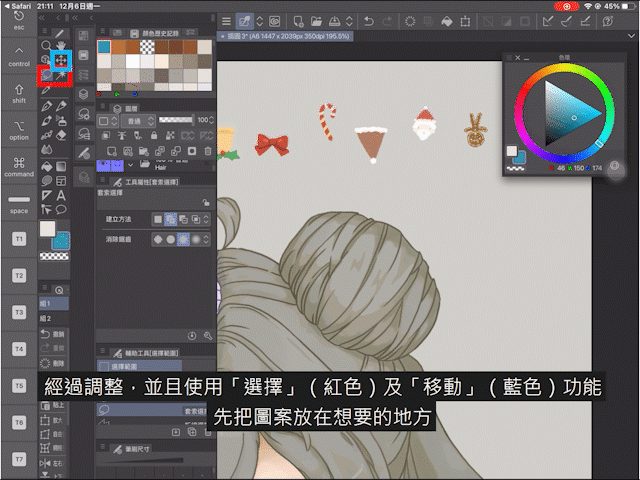
Task: Click the Clip Studio launcher icon
Action: pos(275,21)
